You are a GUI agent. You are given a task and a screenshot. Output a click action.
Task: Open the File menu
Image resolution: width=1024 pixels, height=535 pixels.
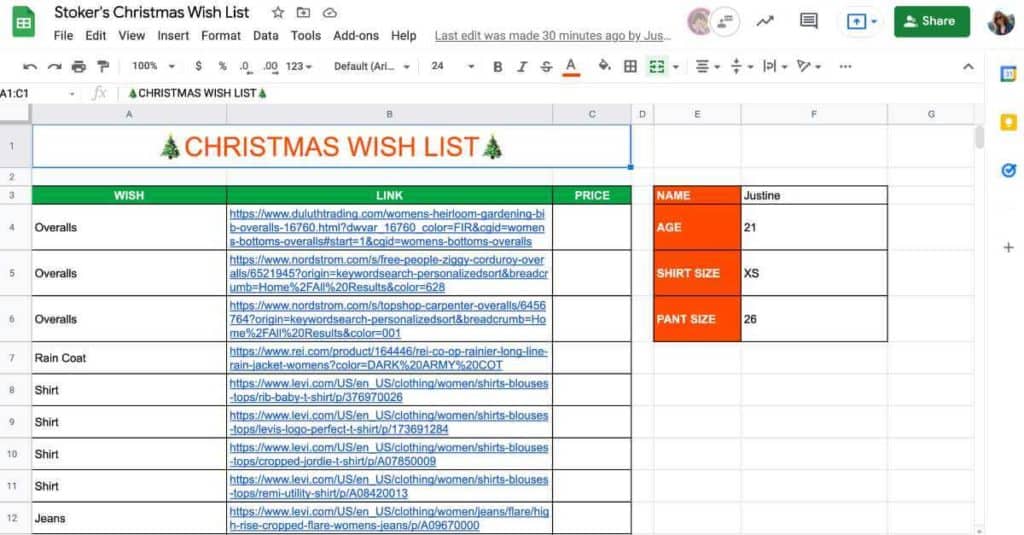click(x=63, y=35)
